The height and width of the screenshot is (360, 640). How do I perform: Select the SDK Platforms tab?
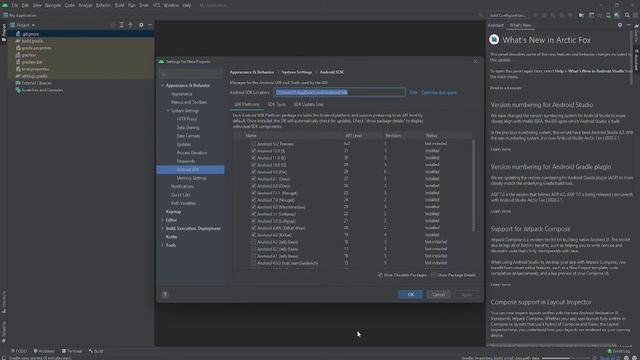247,104
